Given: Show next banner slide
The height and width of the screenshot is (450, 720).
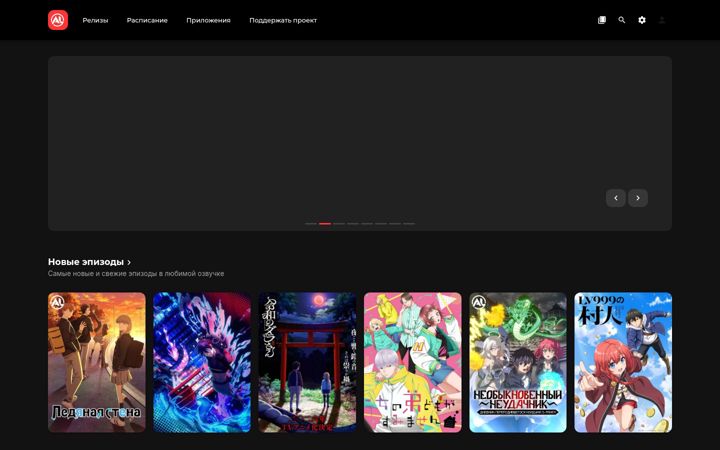Looking at the screenshot, I should point(638,198).
